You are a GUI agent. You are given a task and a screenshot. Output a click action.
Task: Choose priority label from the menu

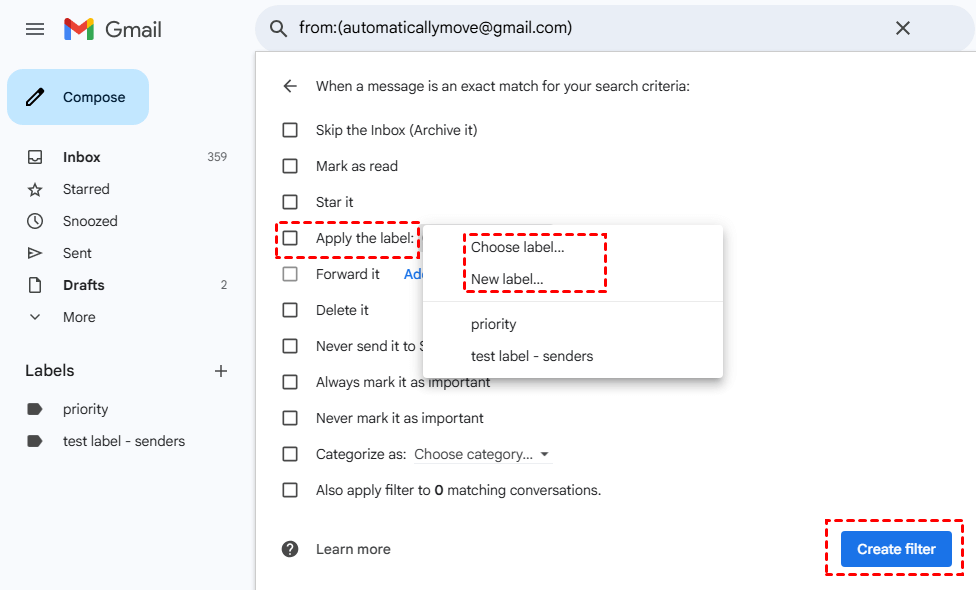pos(493,324)
